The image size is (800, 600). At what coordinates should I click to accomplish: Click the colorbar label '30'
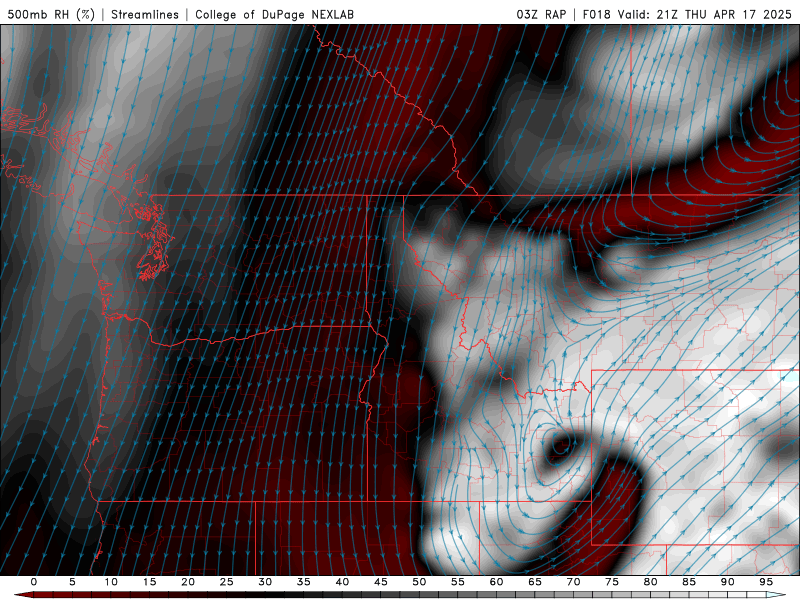point(265,582)
